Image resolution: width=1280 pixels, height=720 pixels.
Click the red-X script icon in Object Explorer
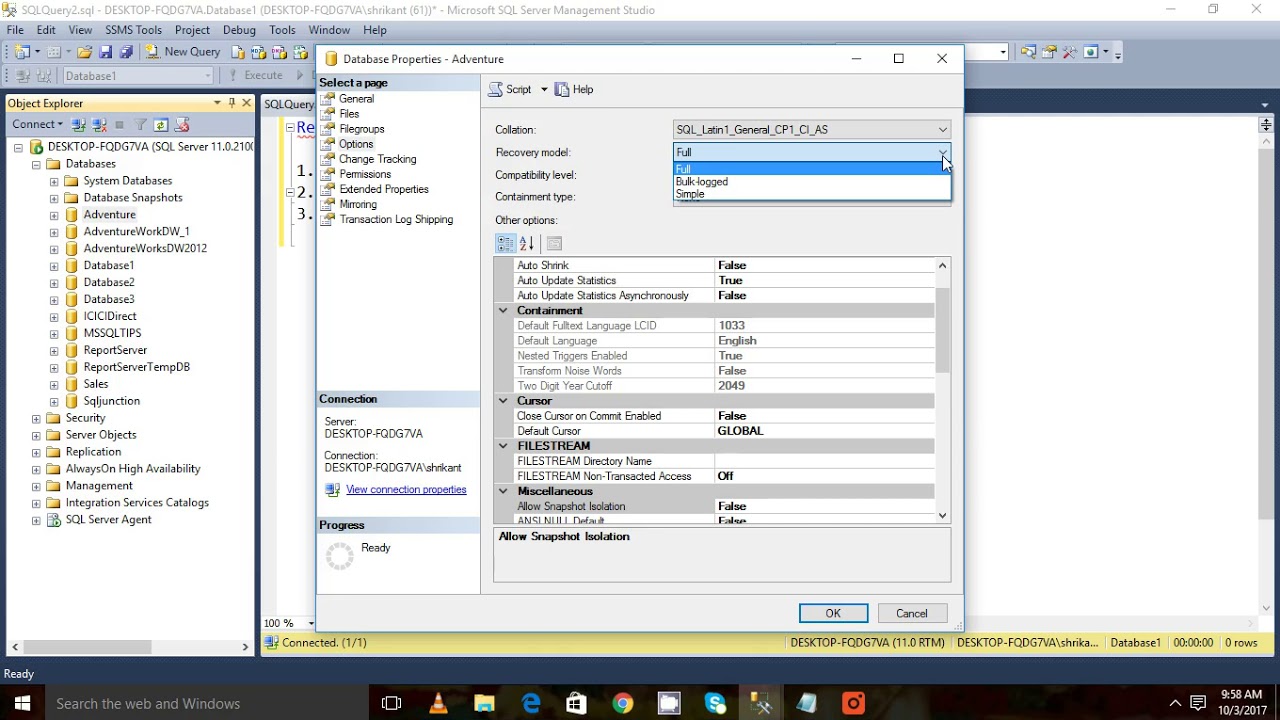click(181, 125)
